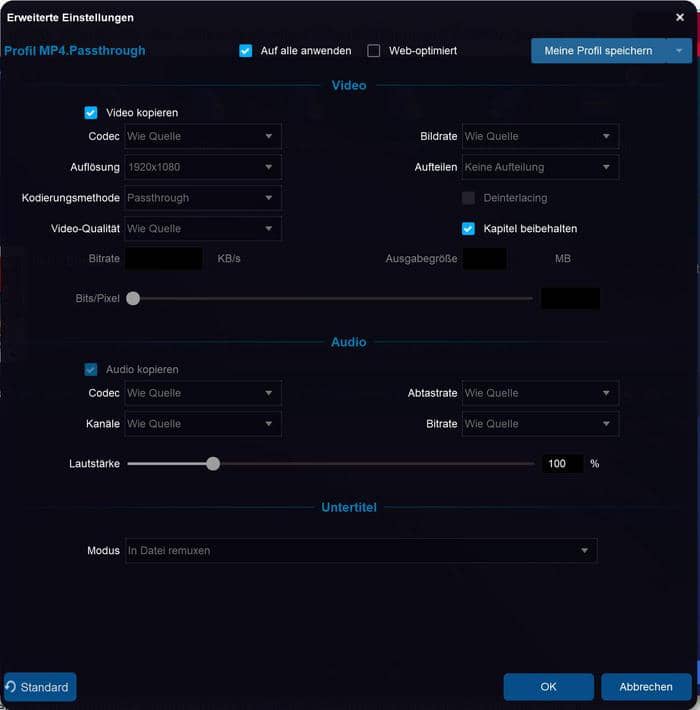Toggle the Audio kopieren checkbox
The image size is (700, 710).
pos(91,370)
